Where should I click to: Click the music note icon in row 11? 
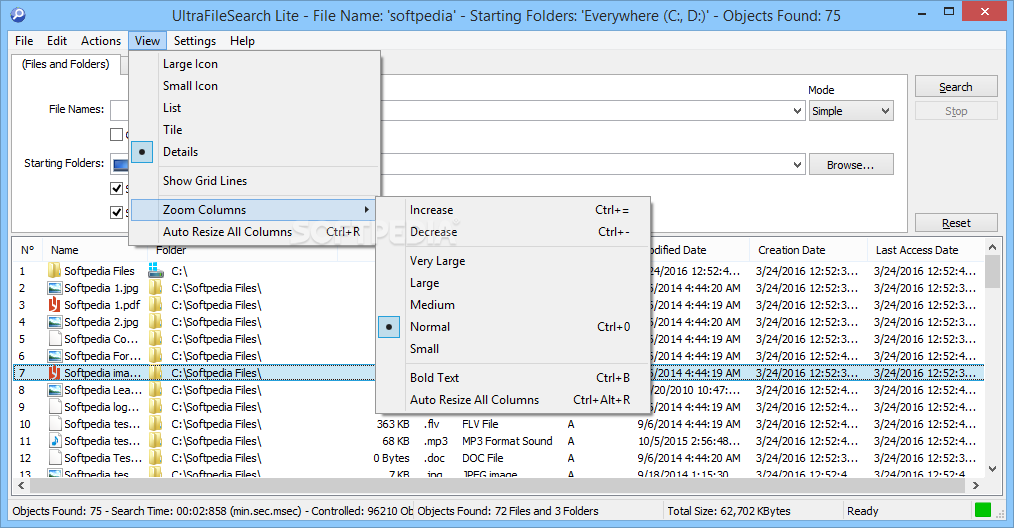pyautogui.click(x=54, y=441)
